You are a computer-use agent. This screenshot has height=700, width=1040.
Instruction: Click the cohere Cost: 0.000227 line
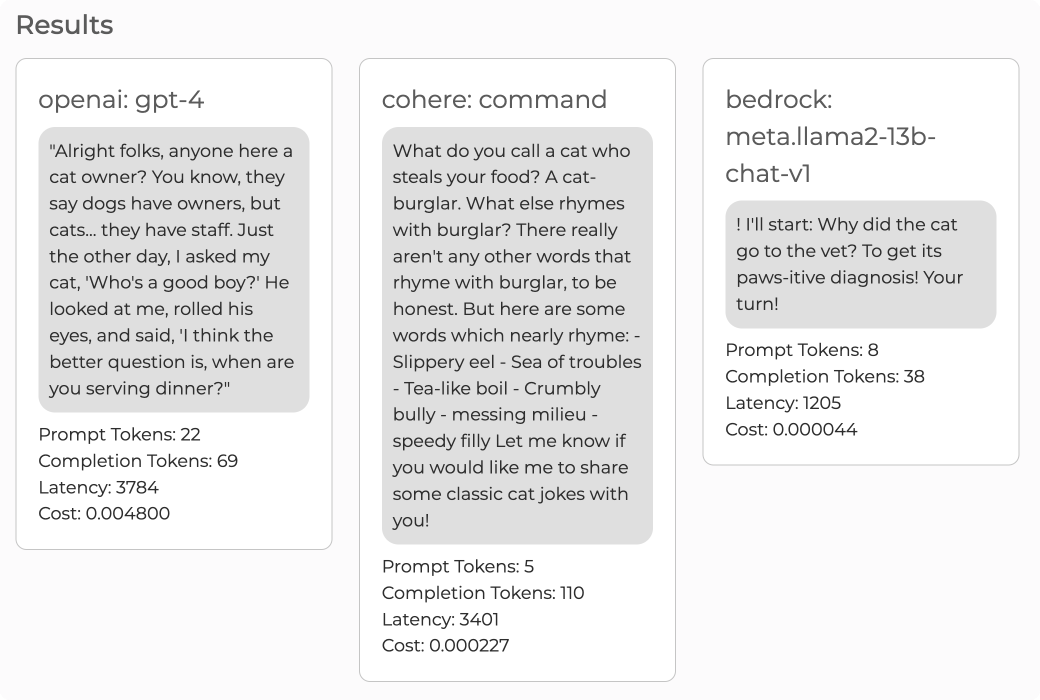pos(445,645)
